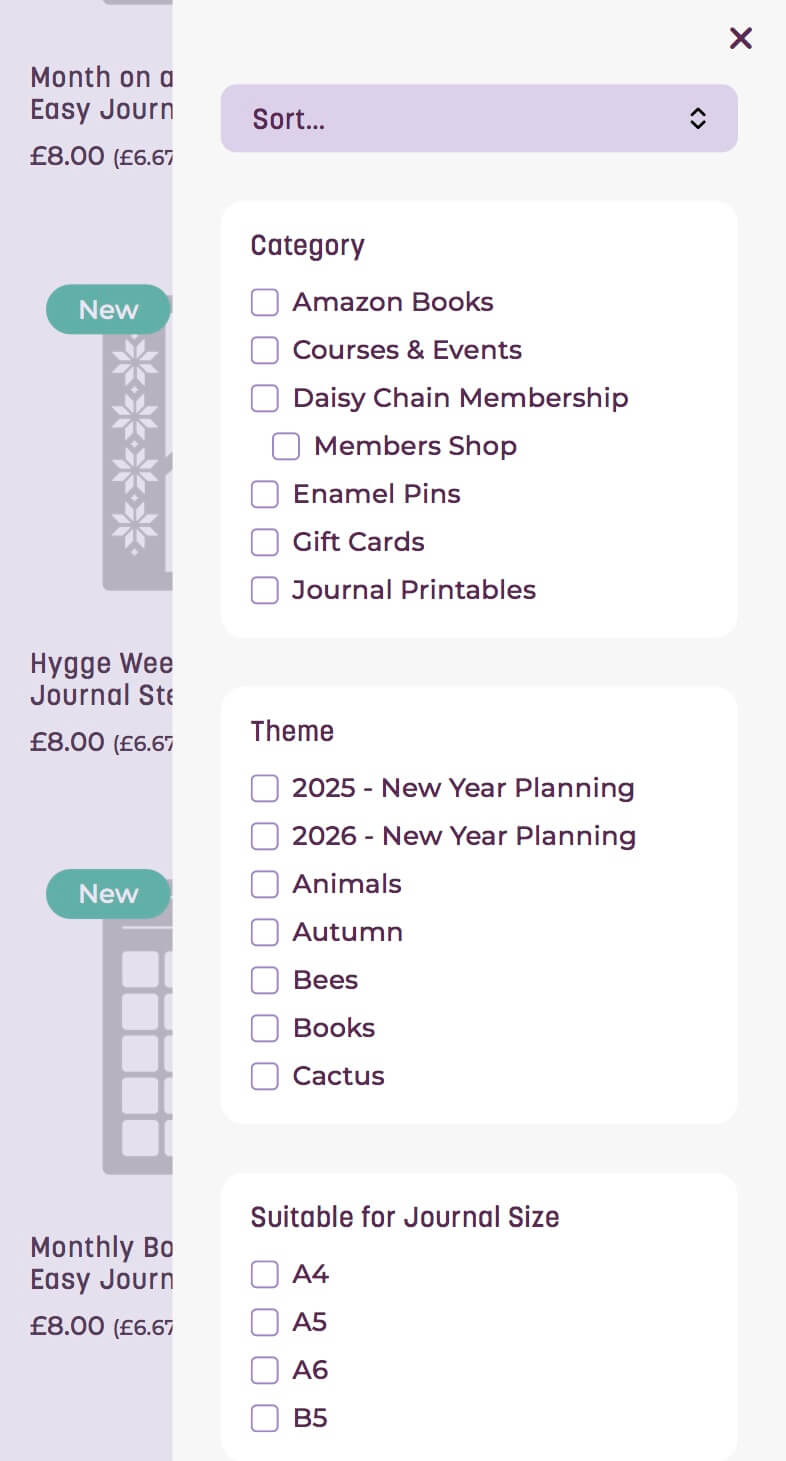Close the filter panel with X icon
This screenshot has height=1461, width=786.
click(740, 38)
